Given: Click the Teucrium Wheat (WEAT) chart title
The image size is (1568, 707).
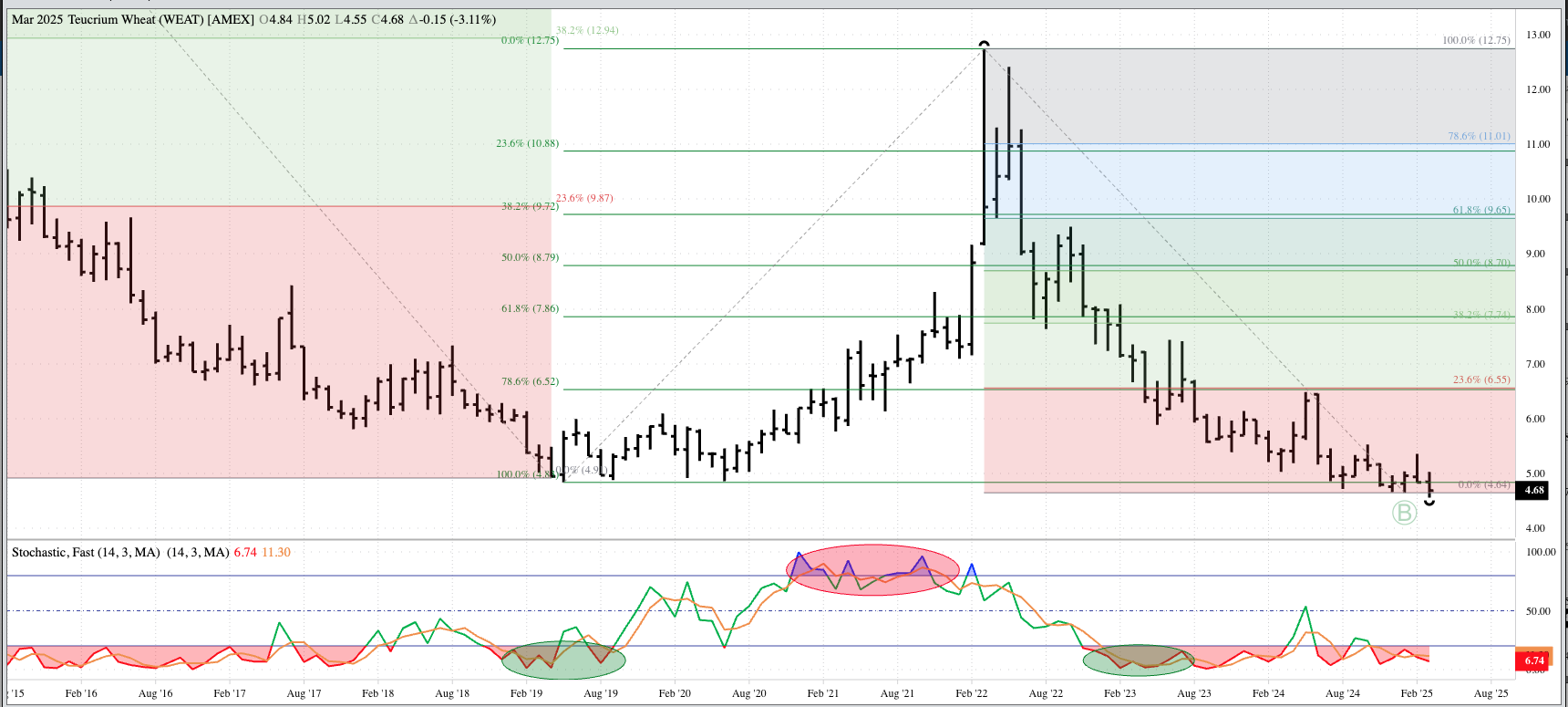Looking at the screenshot, I should (x=132, y=19).
